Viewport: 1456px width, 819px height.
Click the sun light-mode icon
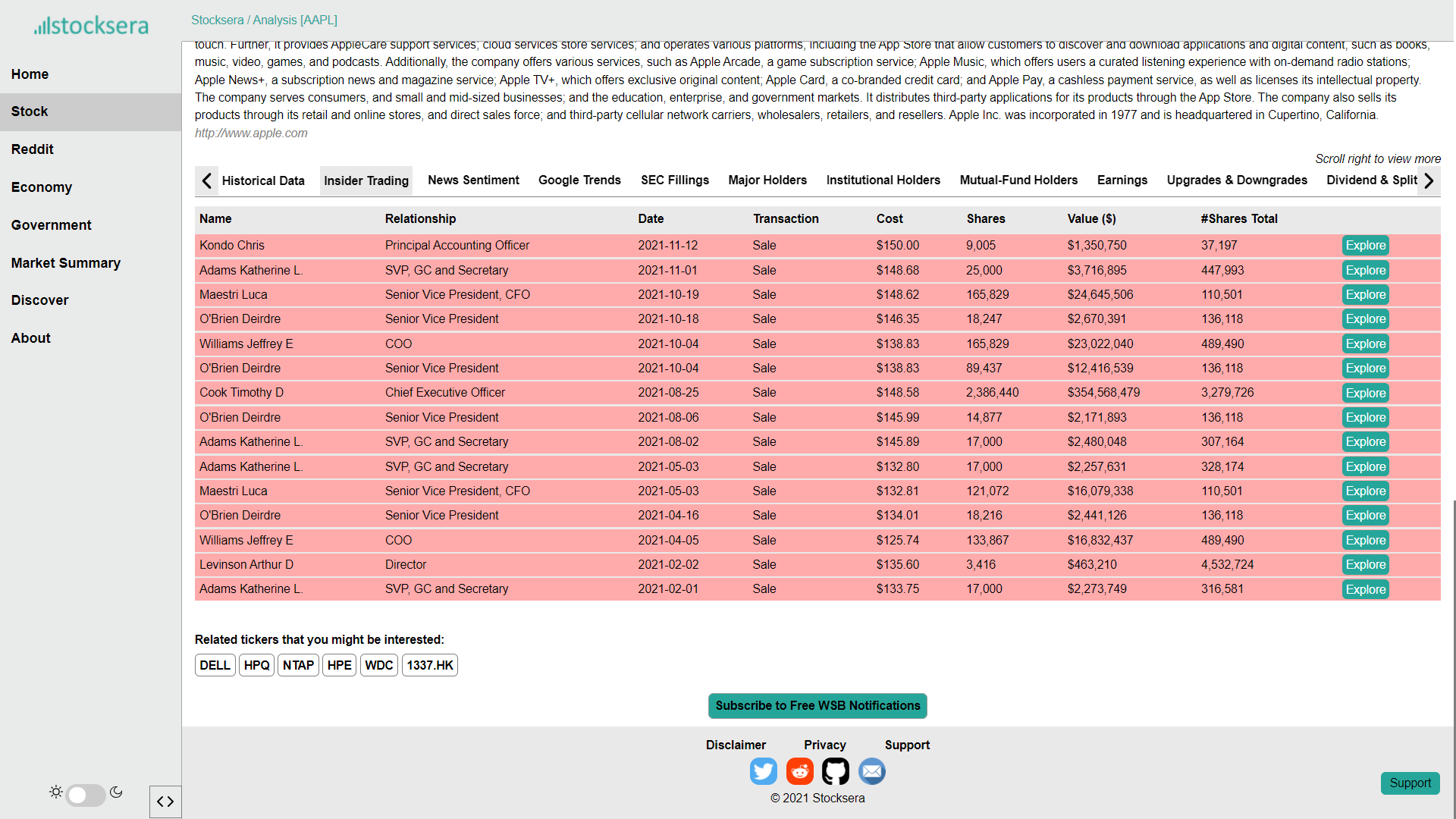pos(56,792)
